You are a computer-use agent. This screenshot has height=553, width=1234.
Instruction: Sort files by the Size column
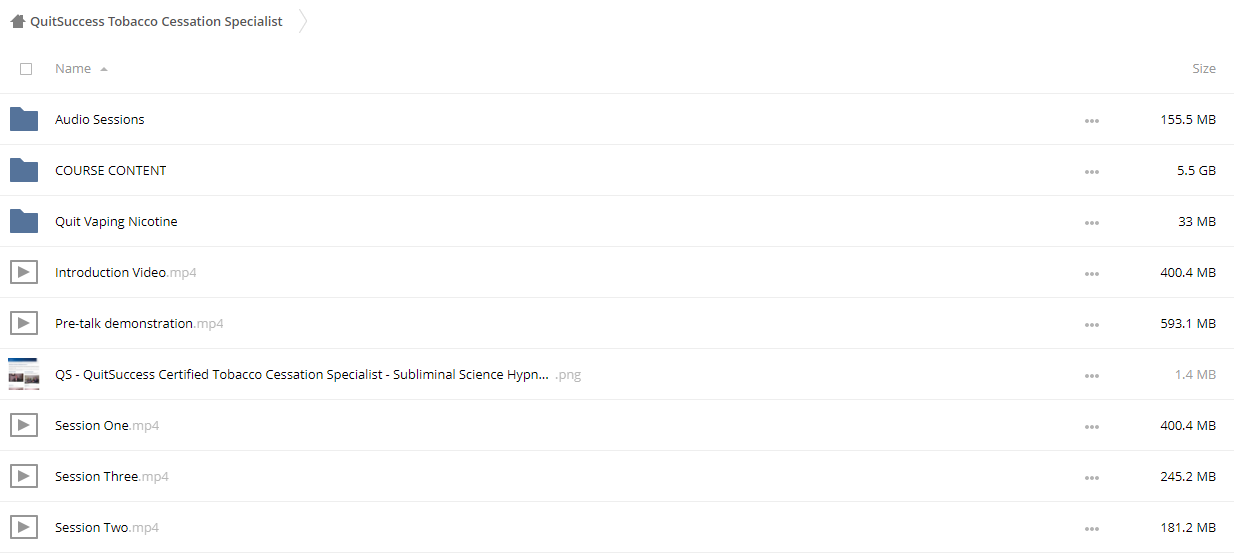[x=1204, y=69]
